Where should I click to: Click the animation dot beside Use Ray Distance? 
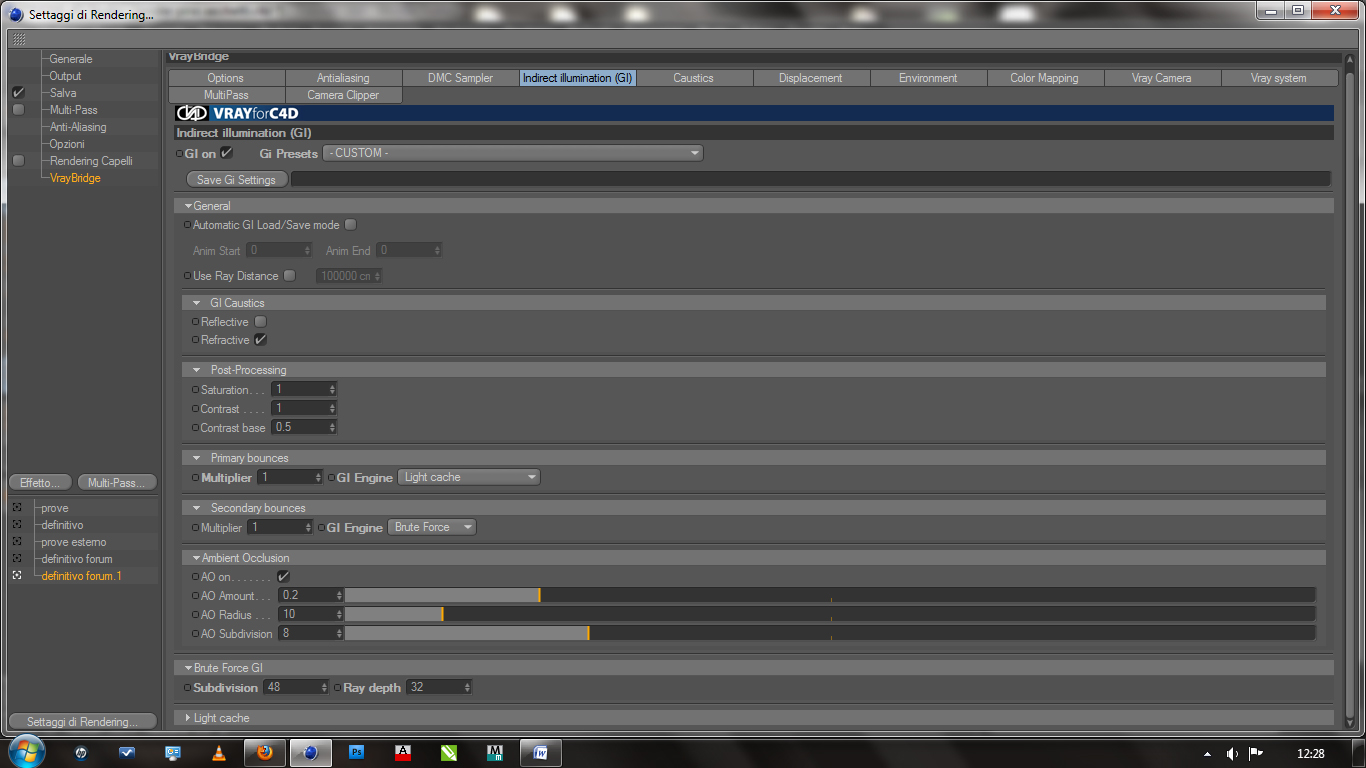[x=188, y=276]
